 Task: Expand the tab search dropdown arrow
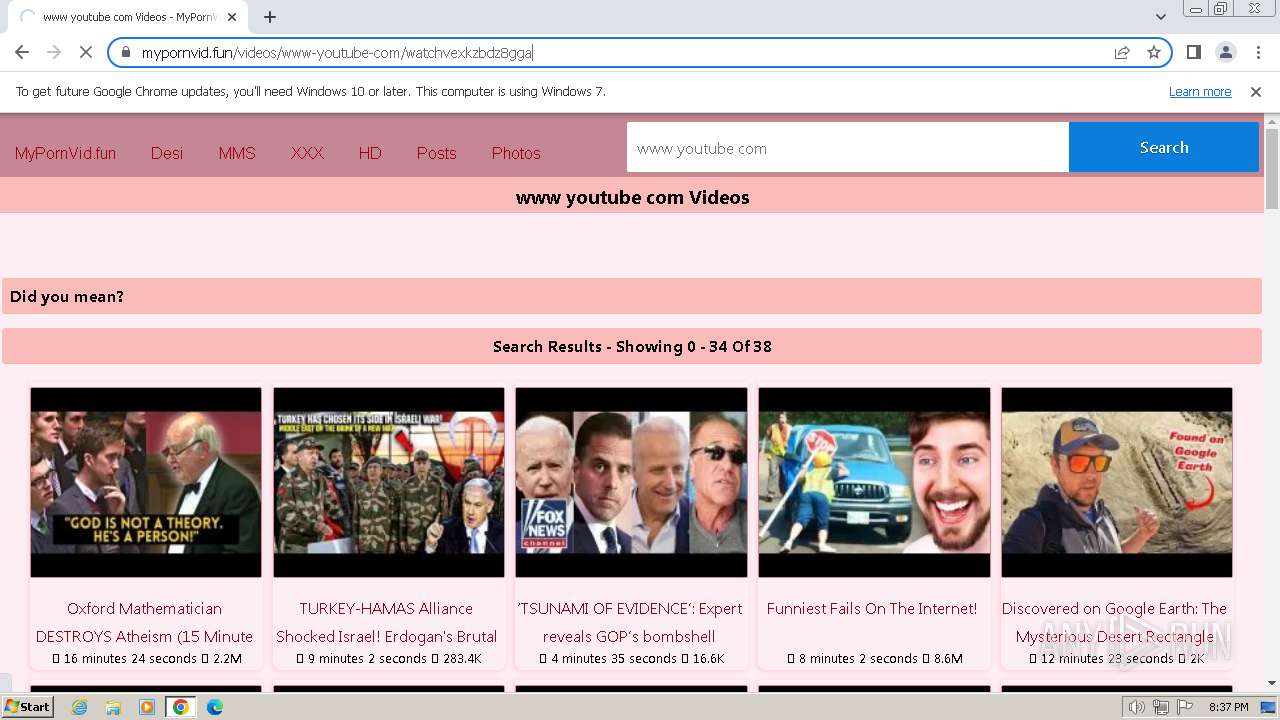click(x=1160, y=17)
